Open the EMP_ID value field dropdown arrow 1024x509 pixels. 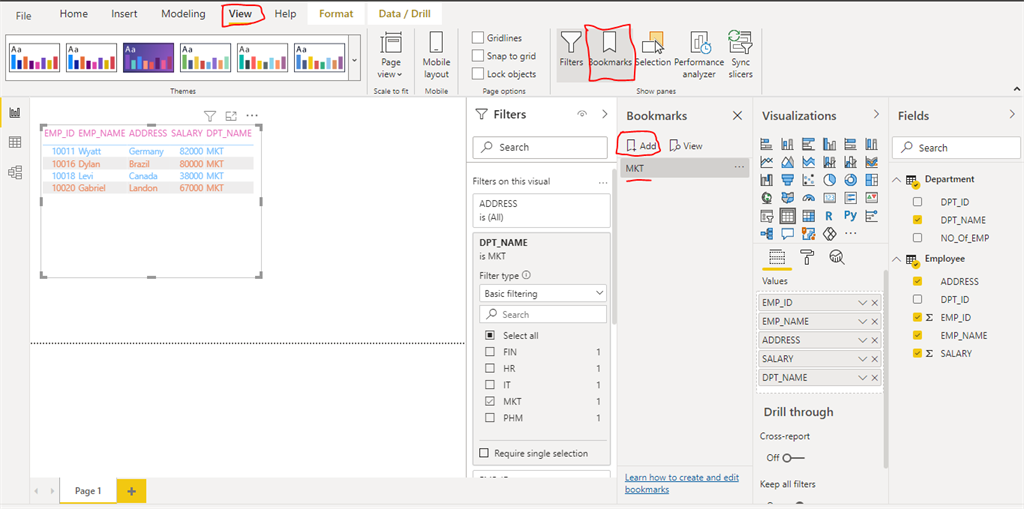tap(863, 303)
